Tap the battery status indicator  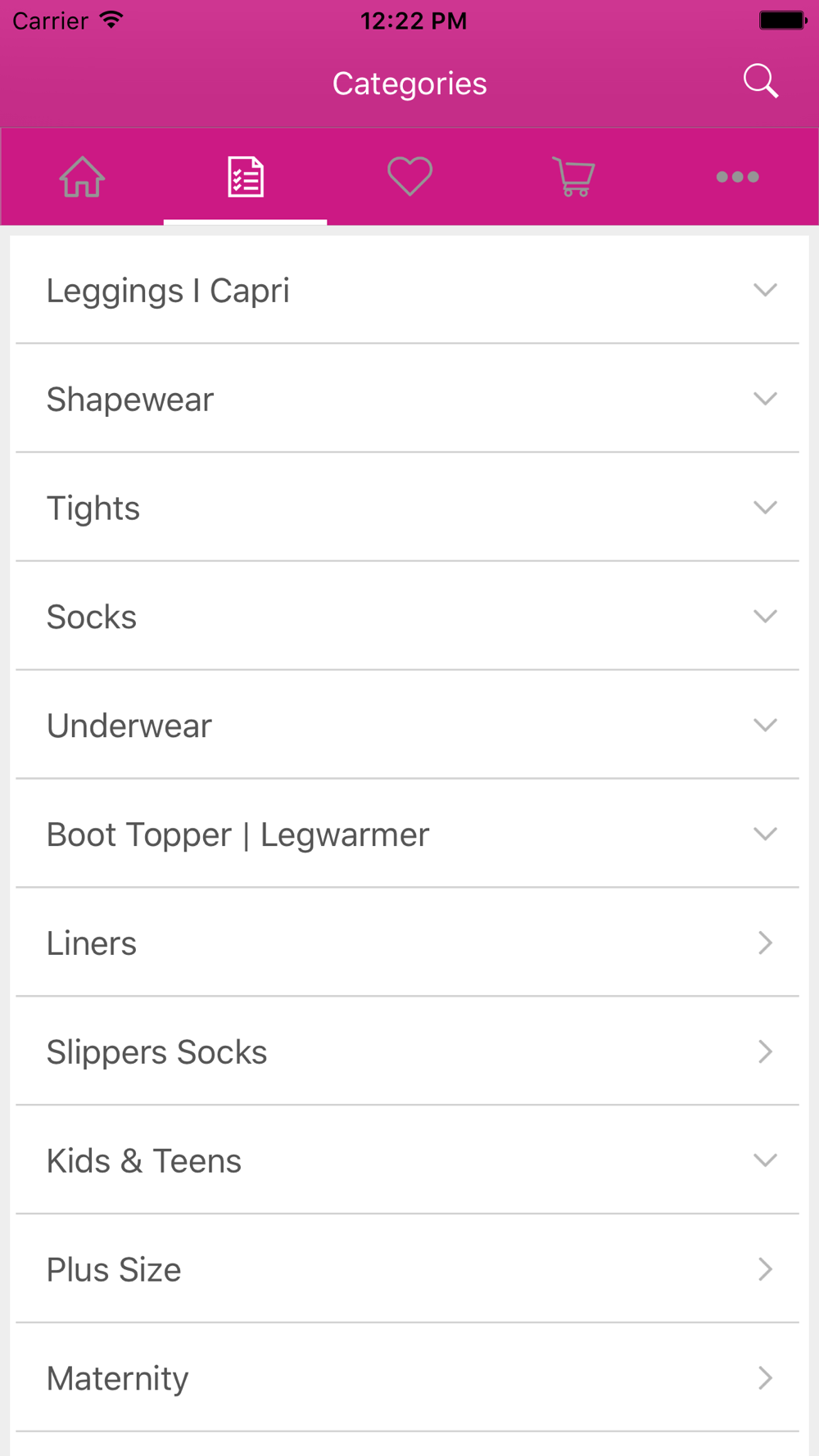pos(783,20)
